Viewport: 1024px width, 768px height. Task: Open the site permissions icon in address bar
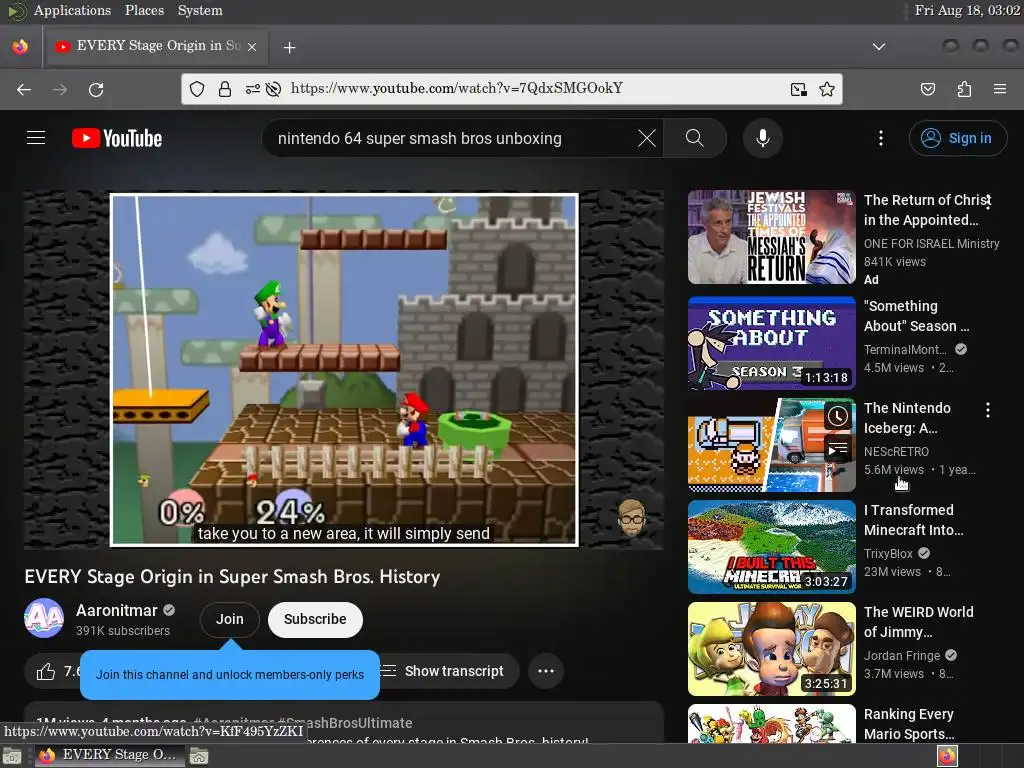click(253, 89)
